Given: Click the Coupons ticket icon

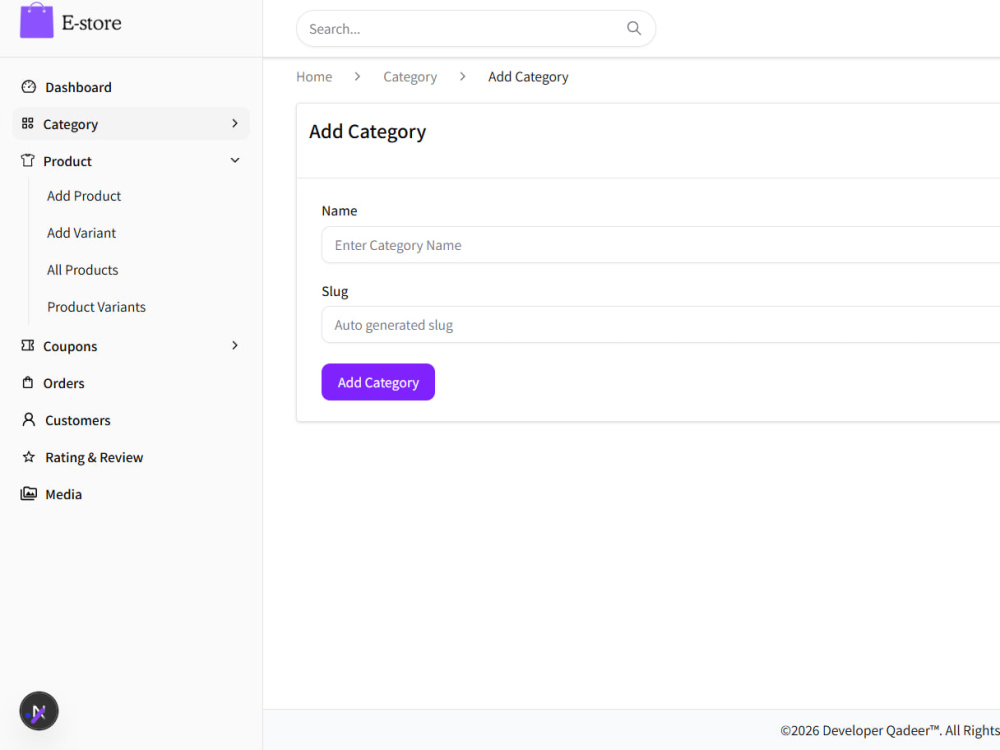Looking at the screenshot, I should click(x=27, y=346).
